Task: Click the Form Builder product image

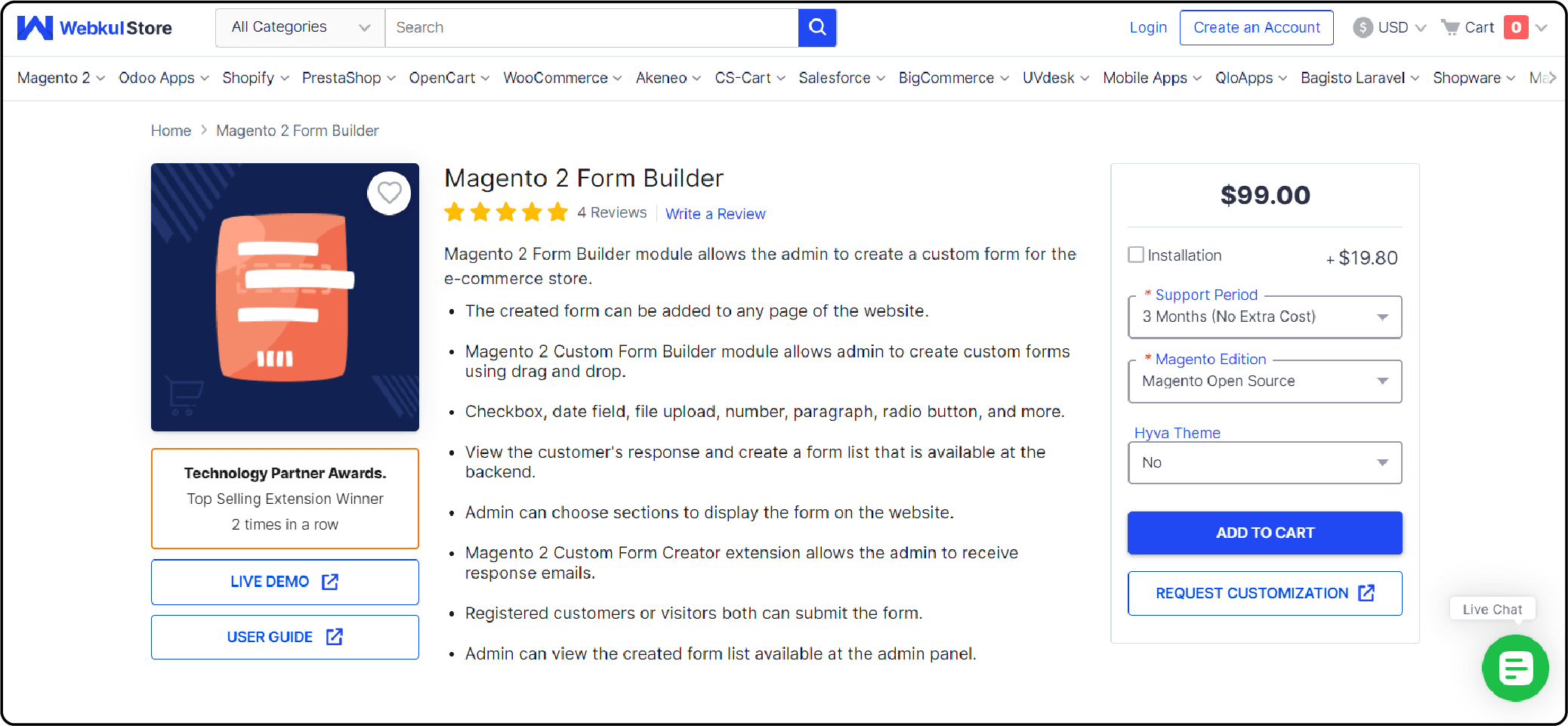Action: (x=285, y=297)
